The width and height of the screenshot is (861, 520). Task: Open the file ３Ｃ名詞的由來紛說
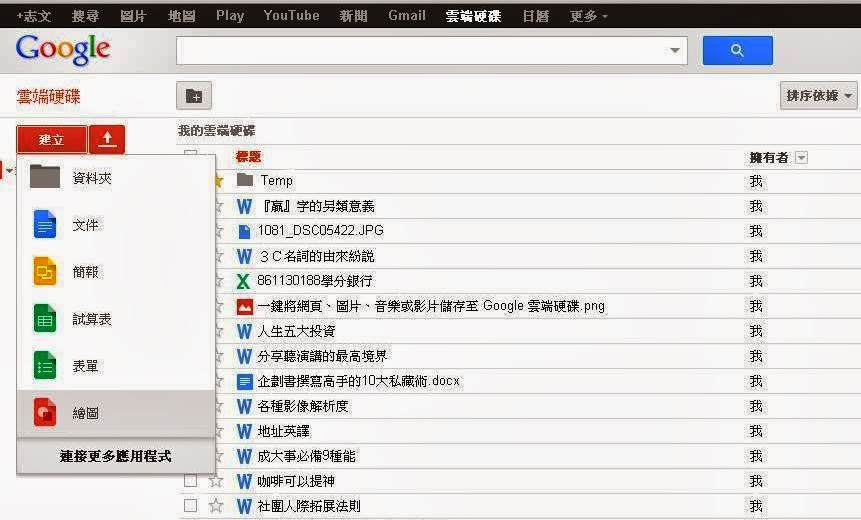tap(316, 256)
